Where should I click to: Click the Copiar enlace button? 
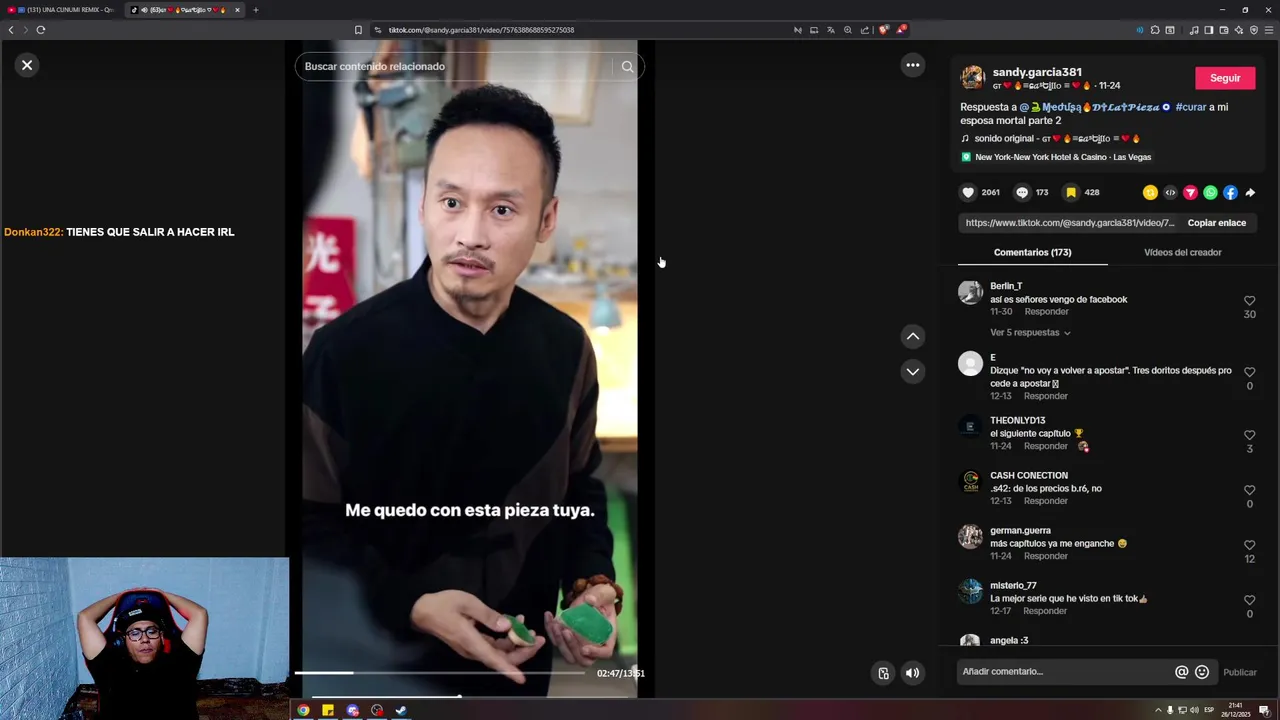pos(1216,223)
